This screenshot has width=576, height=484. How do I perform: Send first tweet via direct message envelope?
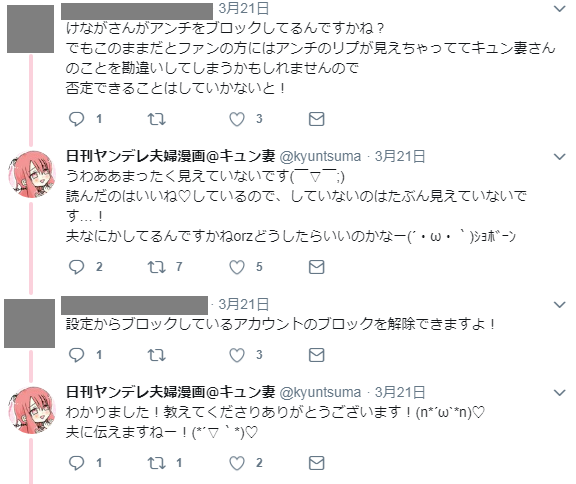coord(316,119)
